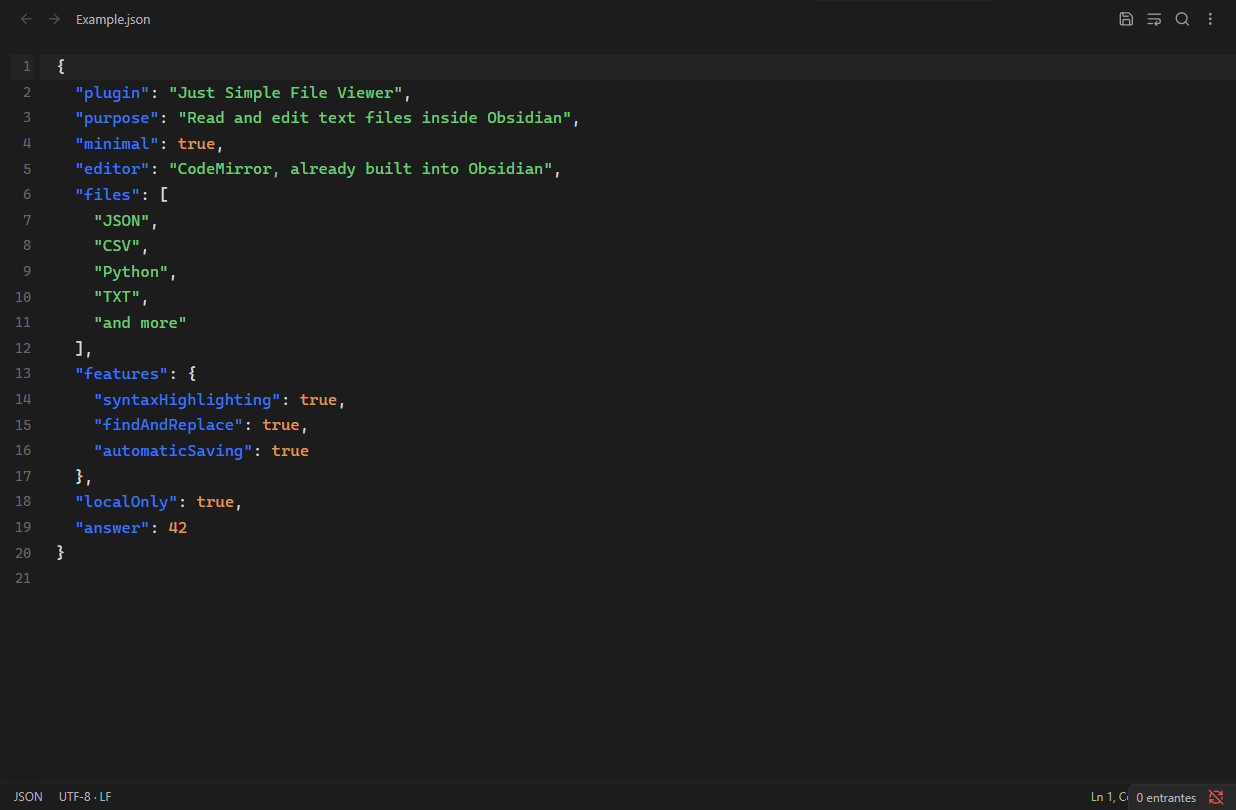1236x810 pixels.
Task: Click the "plugin" key
Action: tap(113, 93)
